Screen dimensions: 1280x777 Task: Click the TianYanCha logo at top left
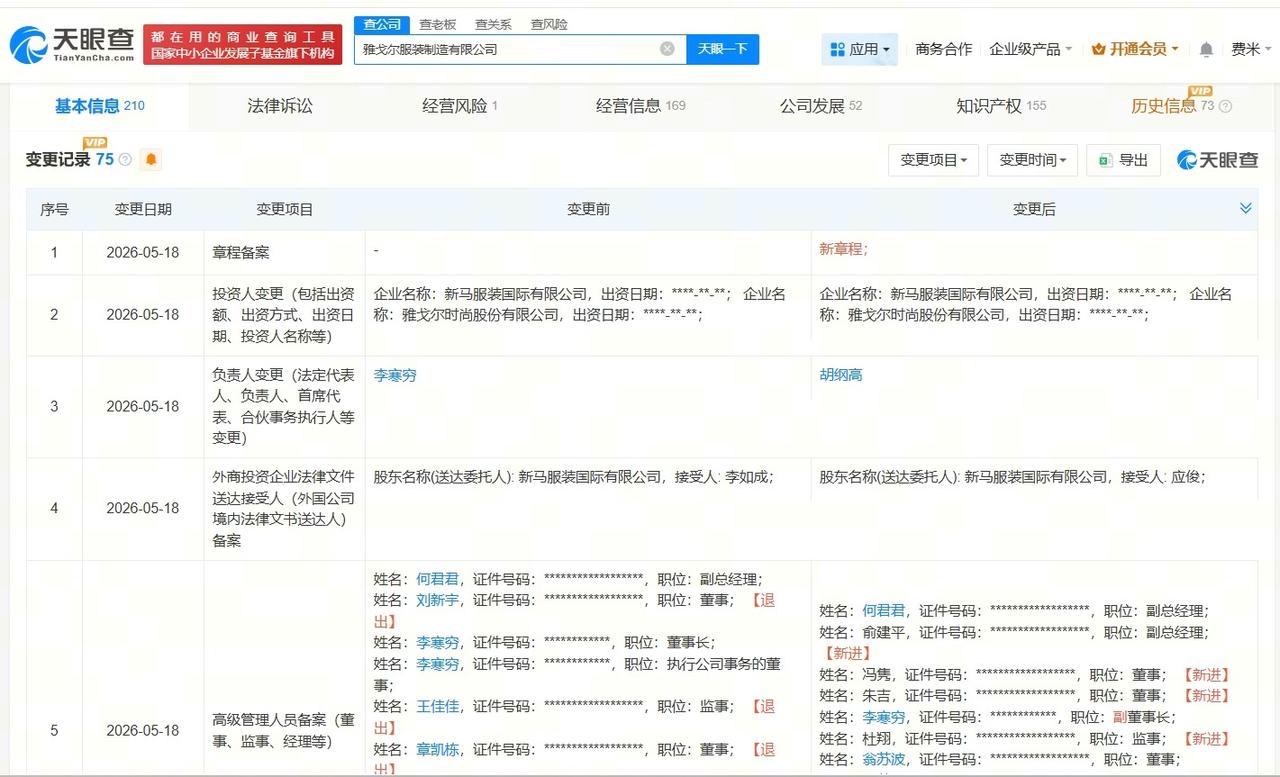[x=71, y=44]
